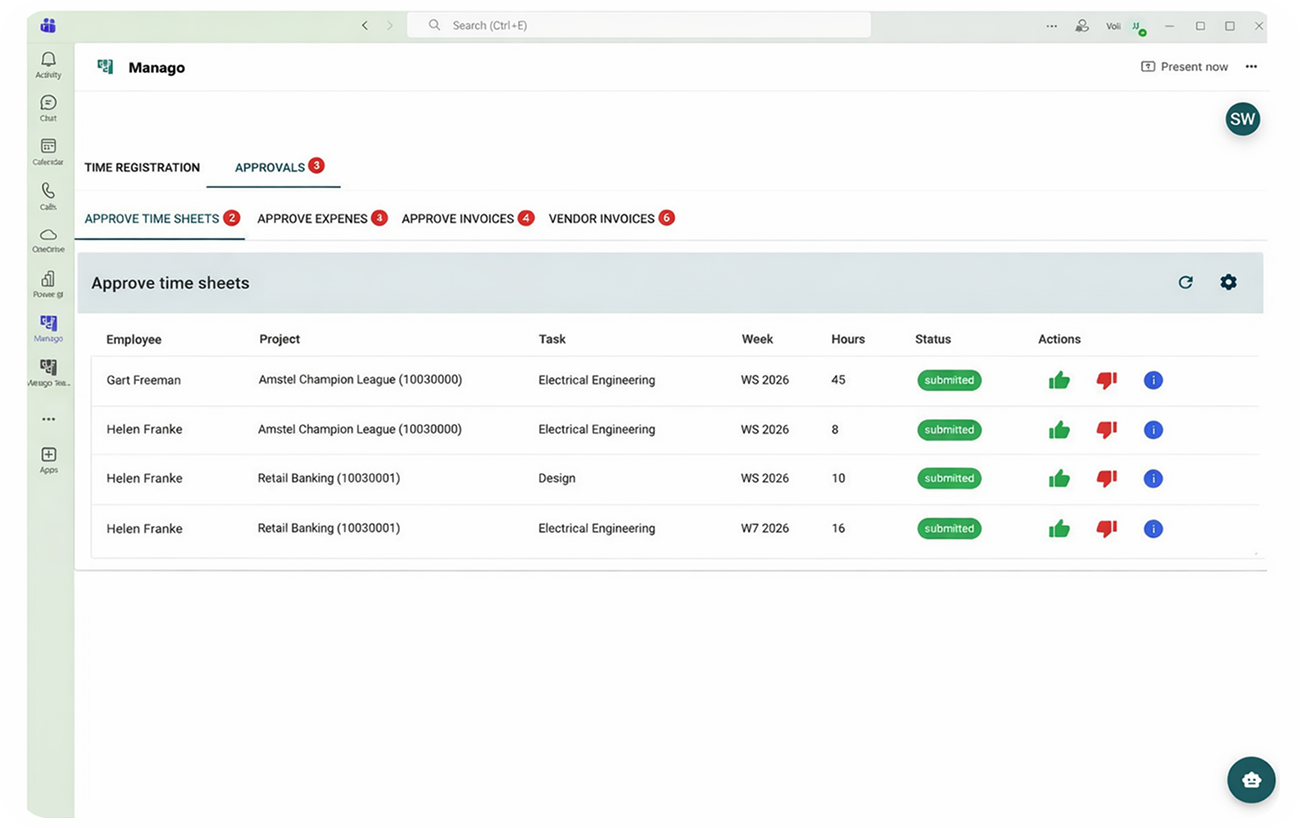Click the W7 2026 week cell
The width and height of the screenshot is (1300, 828).
[x=765, y=528]
